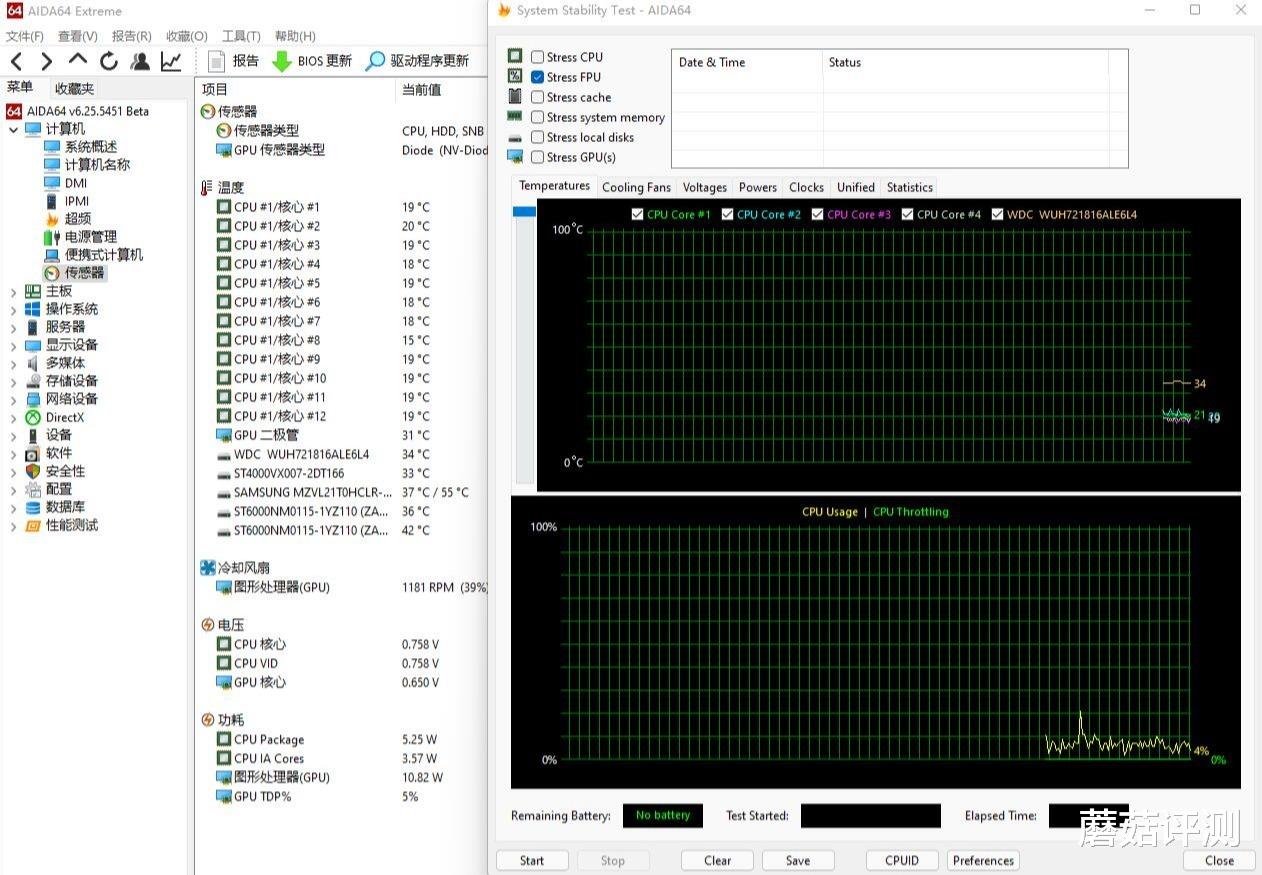The height and width of the screenshot is (875, 1262).
Task: Click the BIOS 更新 green arrow button
Action: pyautogui.click(x=312, y=61)
